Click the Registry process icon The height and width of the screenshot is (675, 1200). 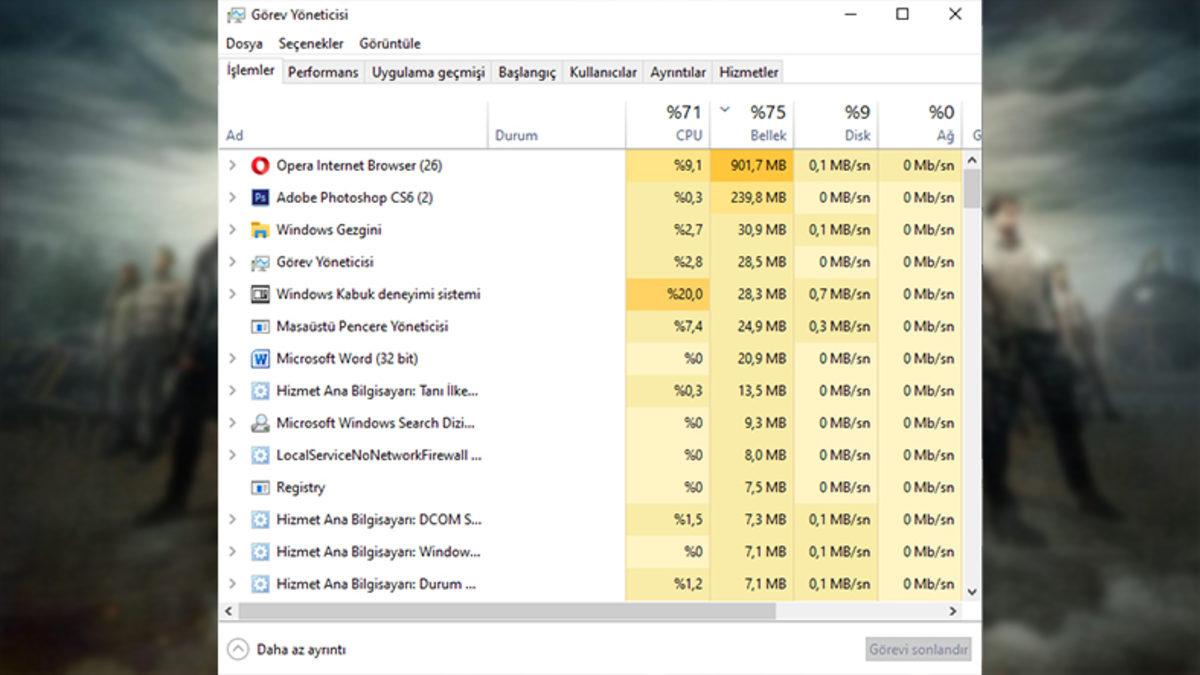(260, 487)
